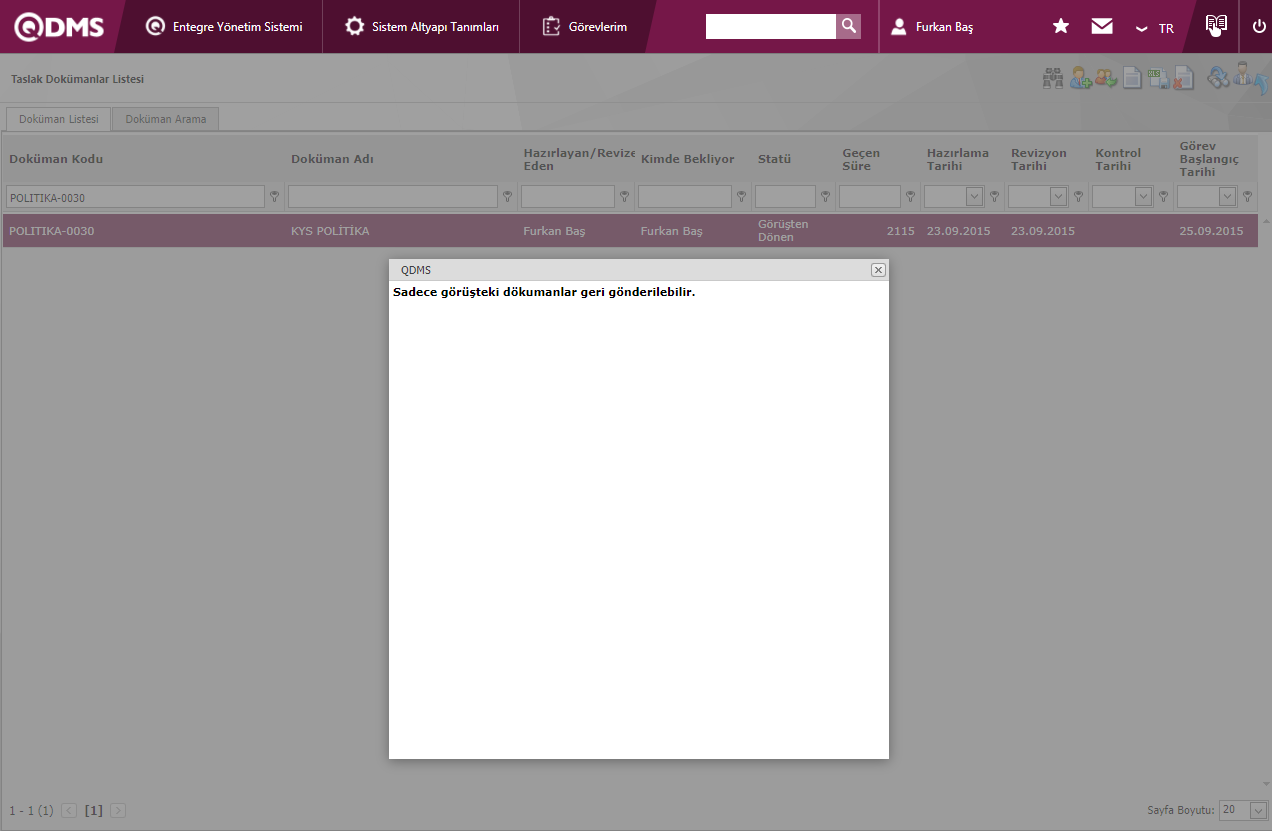Screen dimensions: 1272x831
Task: Click the document with red X icon
Action: (x=1184, y=78)
